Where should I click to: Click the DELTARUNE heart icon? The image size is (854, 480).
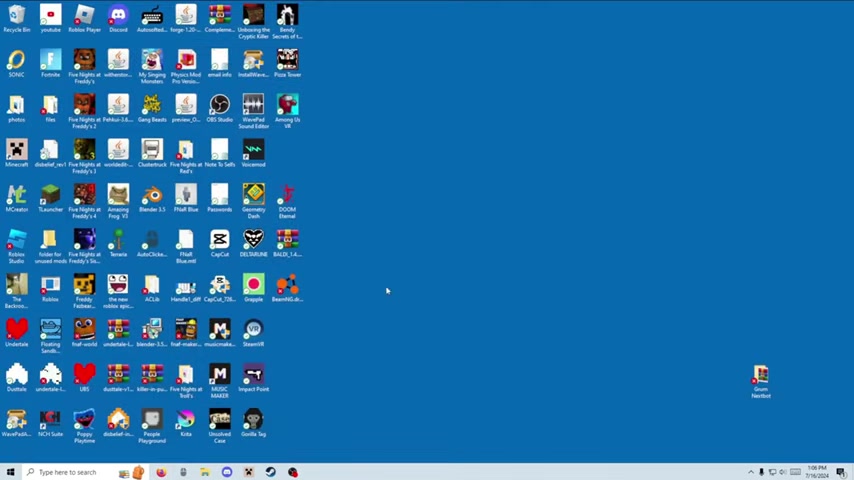click(253, 240)
